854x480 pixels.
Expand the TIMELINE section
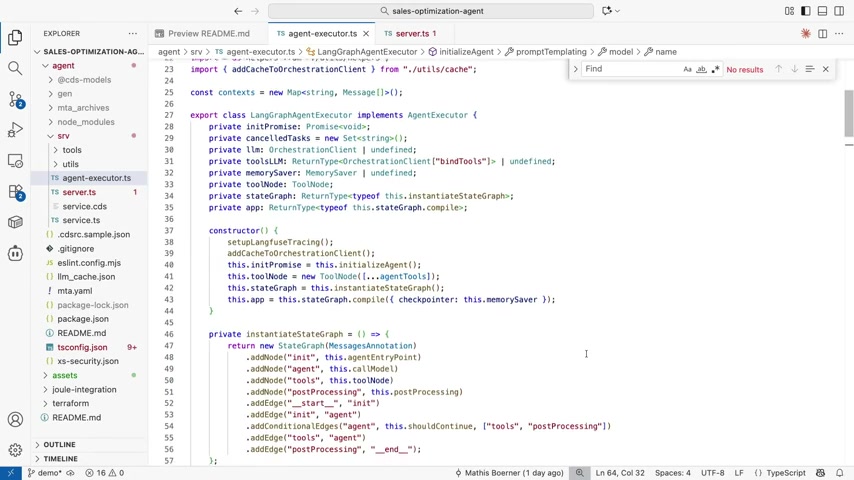tap(89, 459)
